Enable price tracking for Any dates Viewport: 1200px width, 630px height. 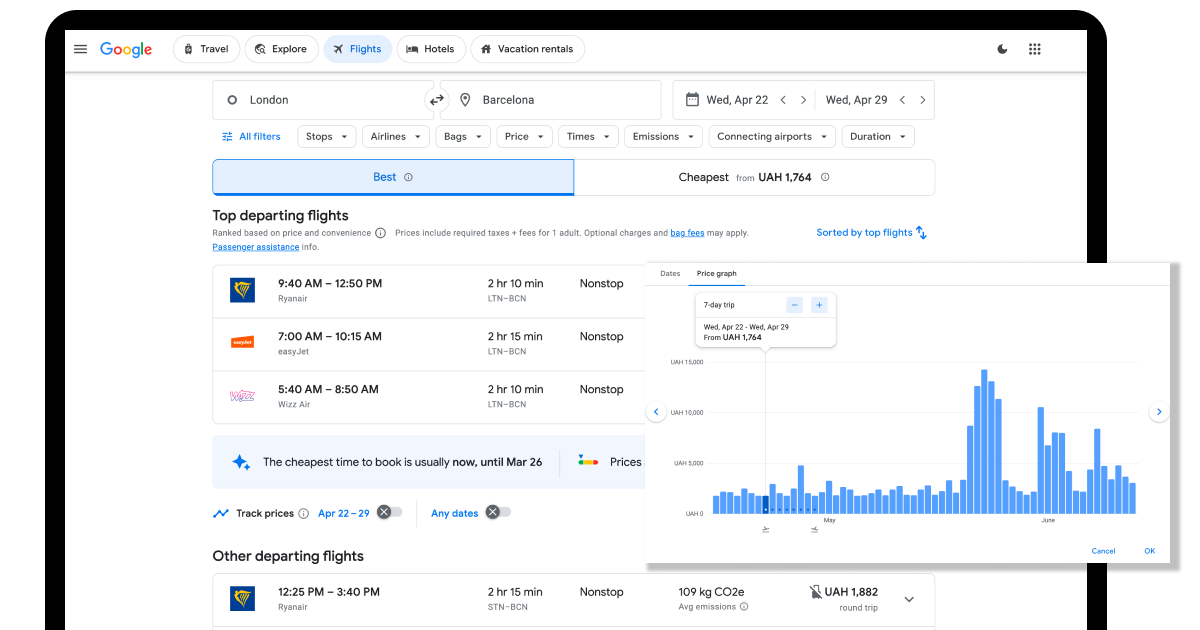click(498, 512)
